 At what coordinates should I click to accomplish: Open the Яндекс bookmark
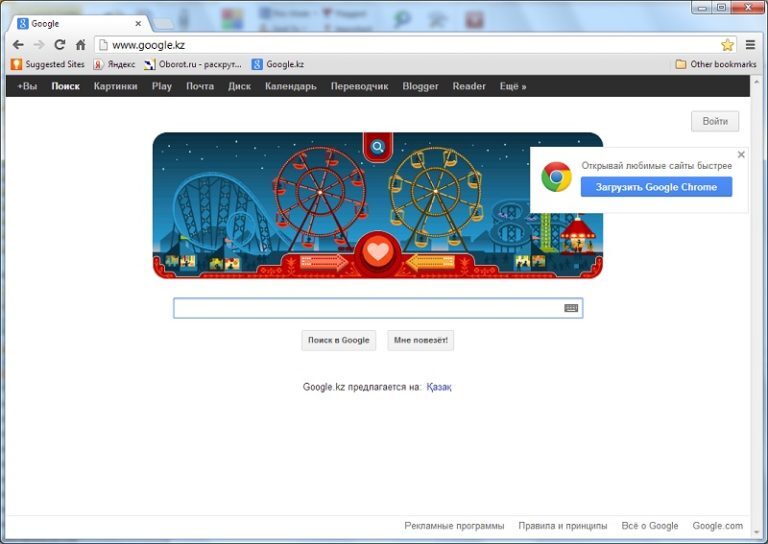114,64
